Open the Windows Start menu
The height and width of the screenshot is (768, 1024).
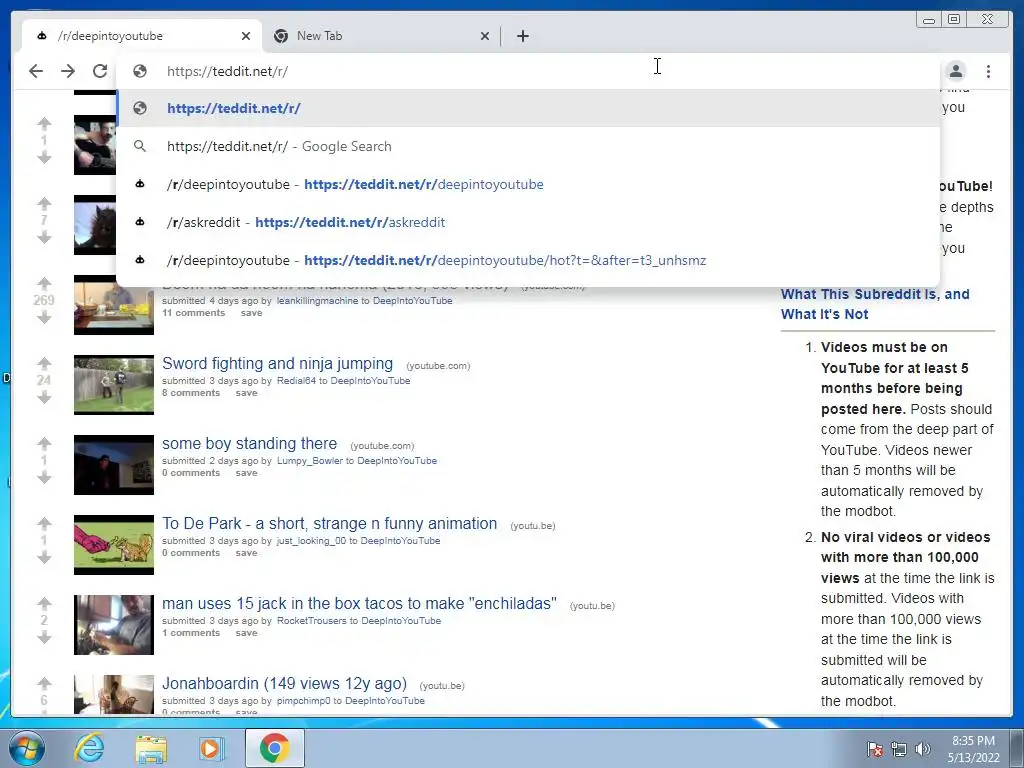pos(26,748)
